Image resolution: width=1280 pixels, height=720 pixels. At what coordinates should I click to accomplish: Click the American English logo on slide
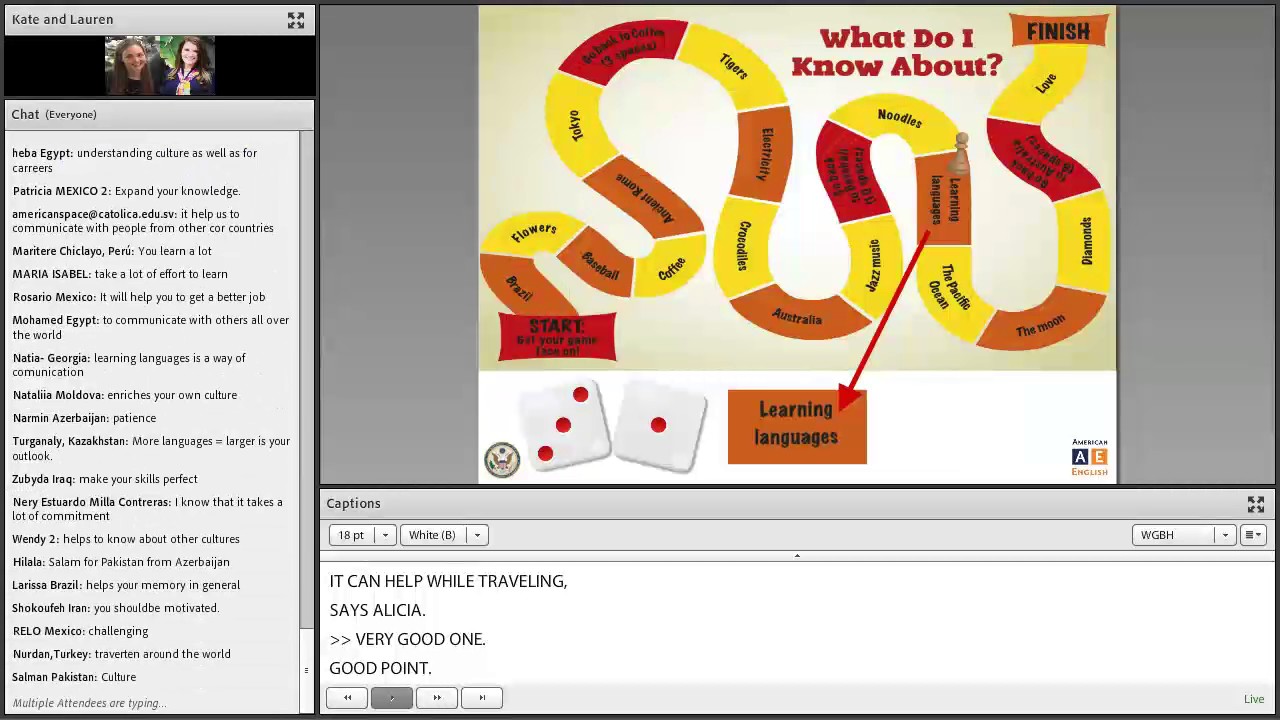(1089, 457)
